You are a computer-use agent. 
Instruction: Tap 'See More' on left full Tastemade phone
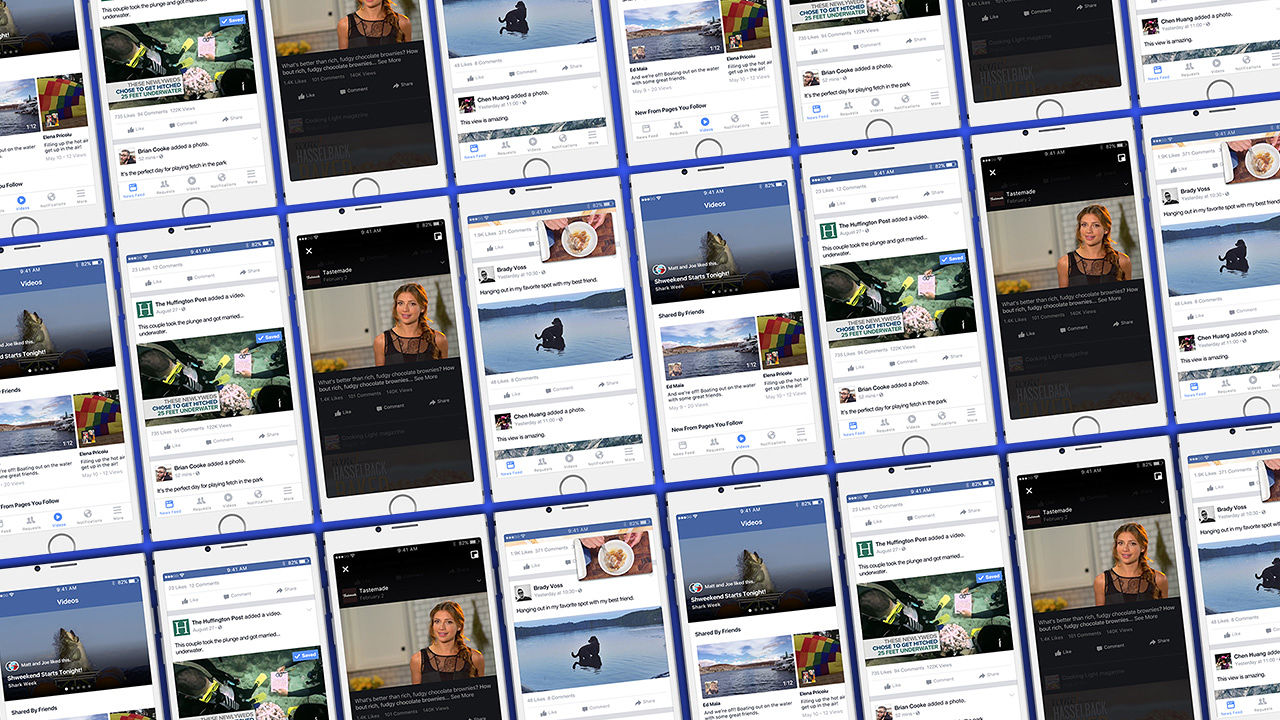click(426, 377)
